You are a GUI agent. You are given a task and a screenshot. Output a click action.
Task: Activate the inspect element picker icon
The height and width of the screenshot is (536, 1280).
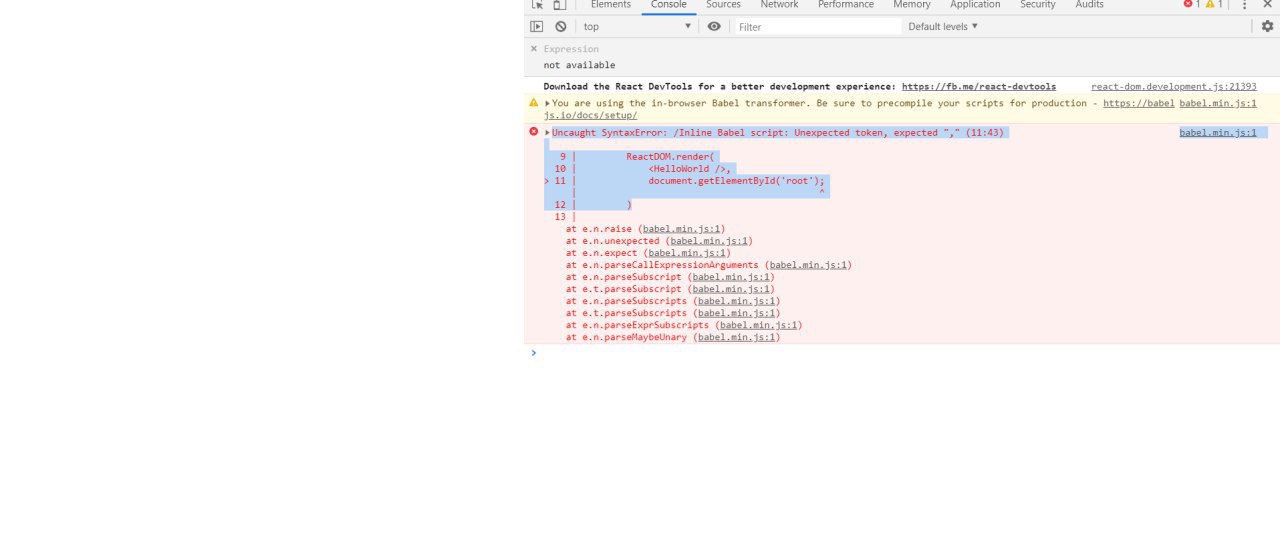(537, 5)
